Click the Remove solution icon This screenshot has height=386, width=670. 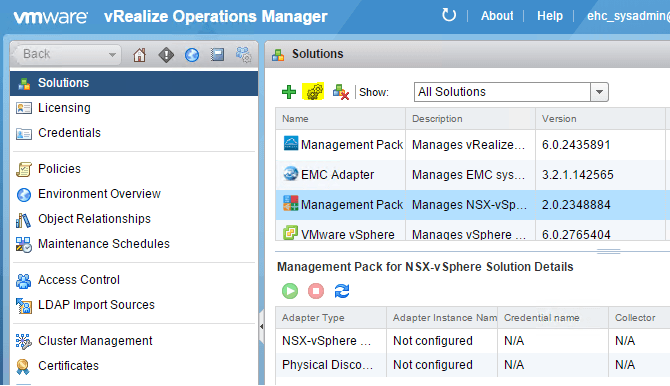pyautogui.click(x=341, y=92)
